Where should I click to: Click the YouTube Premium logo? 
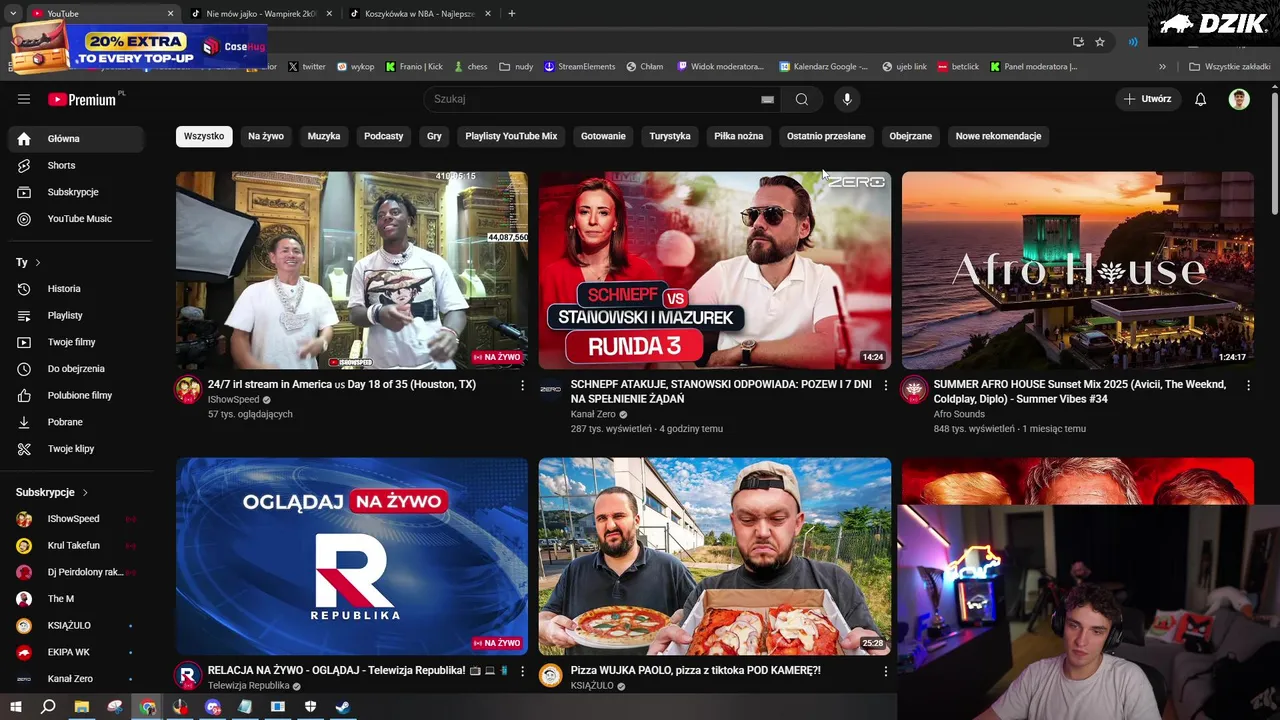click(x=82, y=99)
